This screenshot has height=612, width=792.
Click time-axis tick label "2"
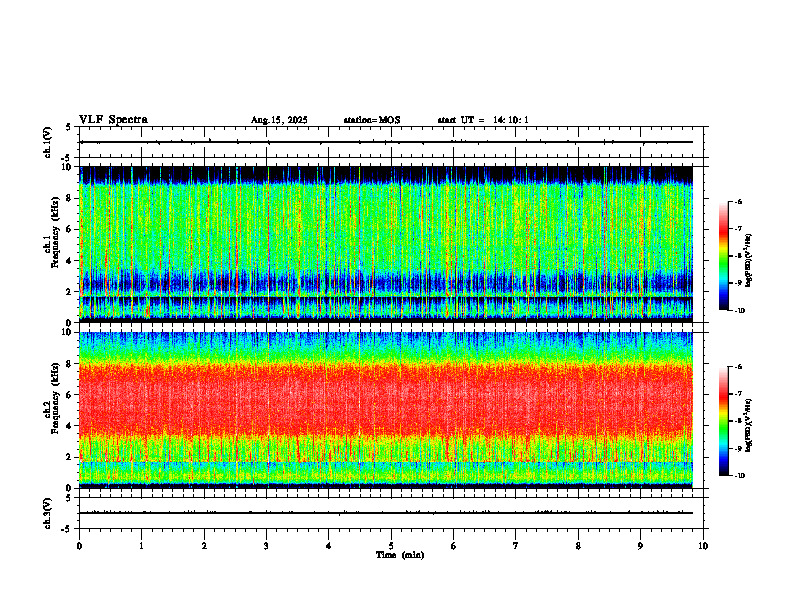tap(204, 546)
